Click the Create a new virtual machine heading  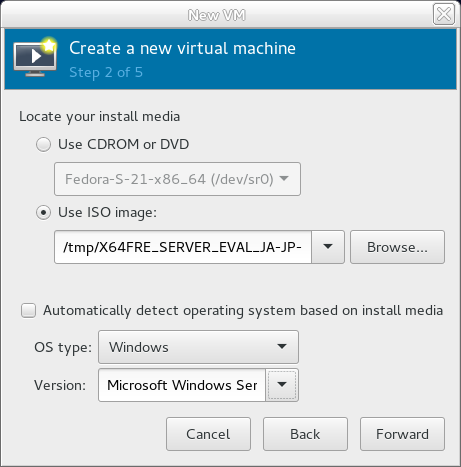coord(182,48)
